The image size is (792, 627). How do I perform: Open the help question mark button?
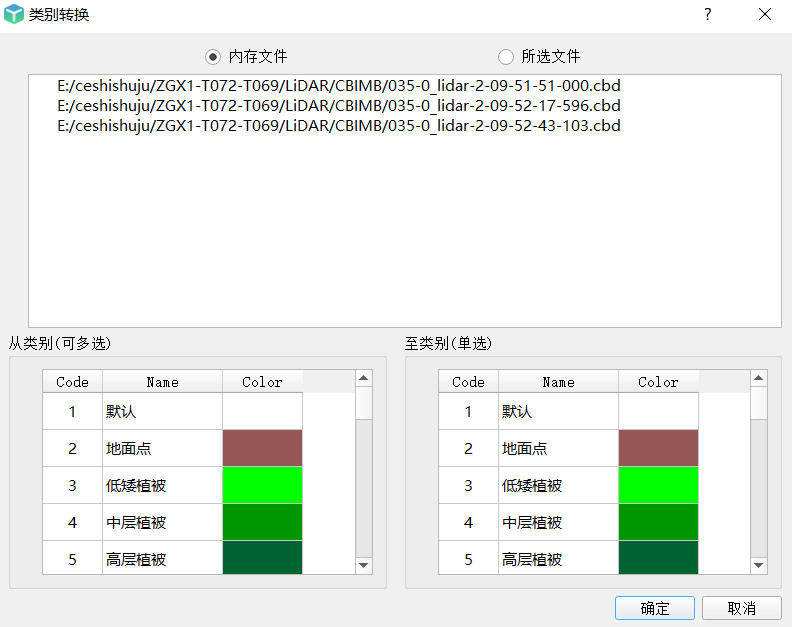click(708, 14)
